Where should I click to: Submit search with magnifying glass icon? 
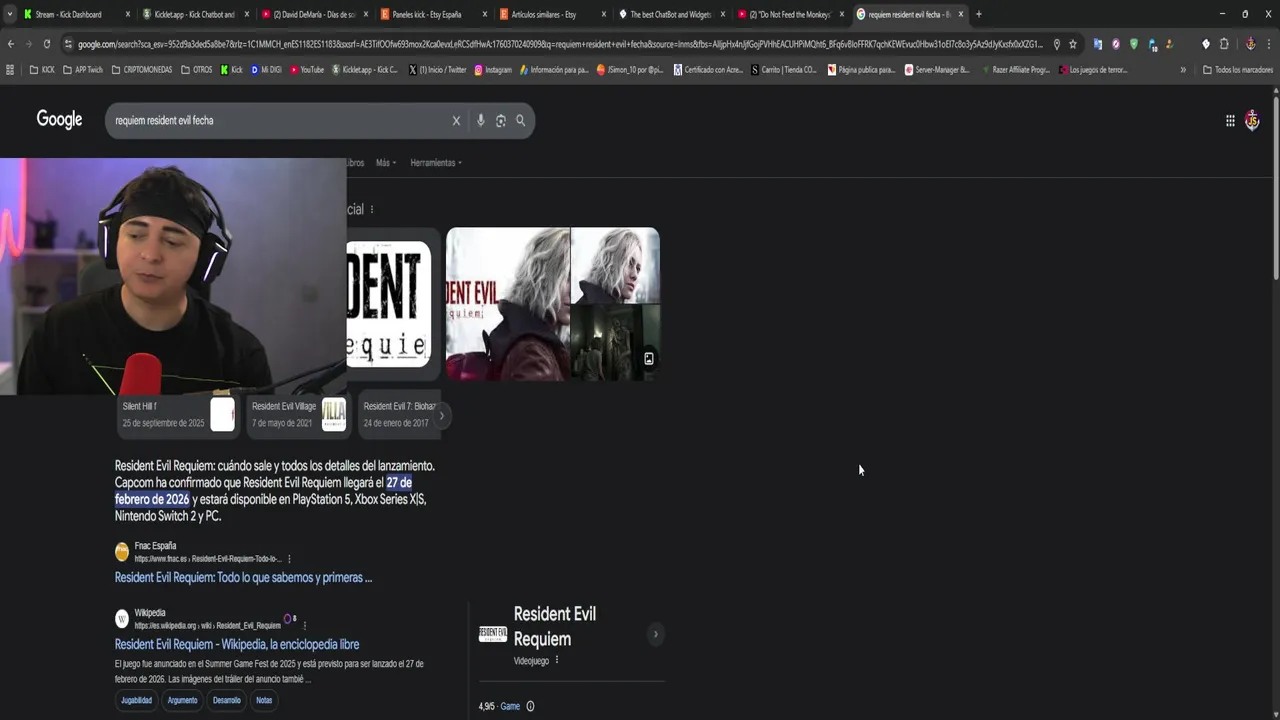520,120
